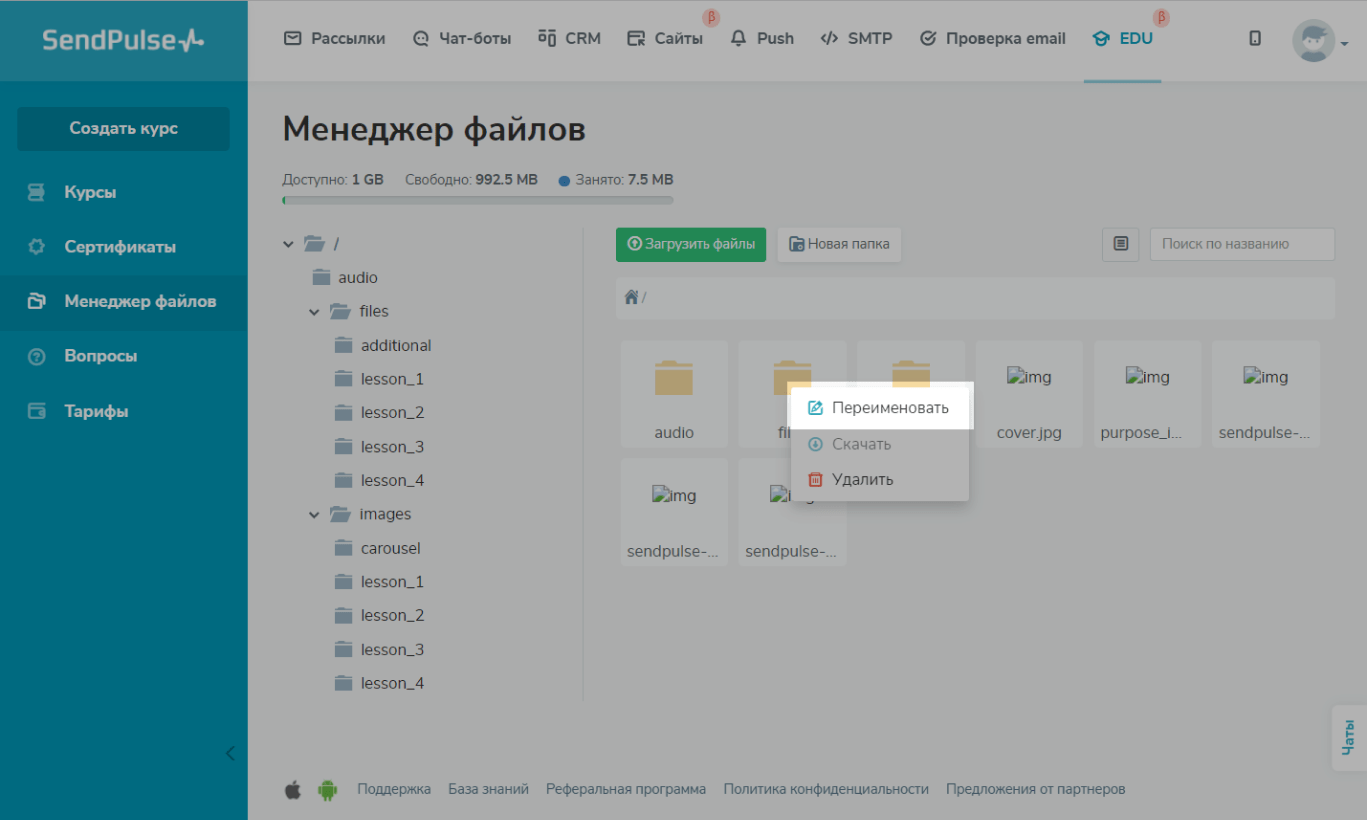Image resolution: width=1367 pixels, height=820 pixels.
Task: Collapse the images folder in tree
Action: 314,515
